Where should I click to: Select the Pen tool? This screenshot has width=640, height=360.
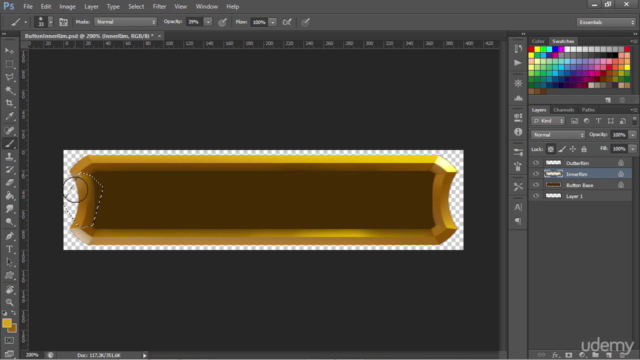pyautogui.click(x=9, y=236)
